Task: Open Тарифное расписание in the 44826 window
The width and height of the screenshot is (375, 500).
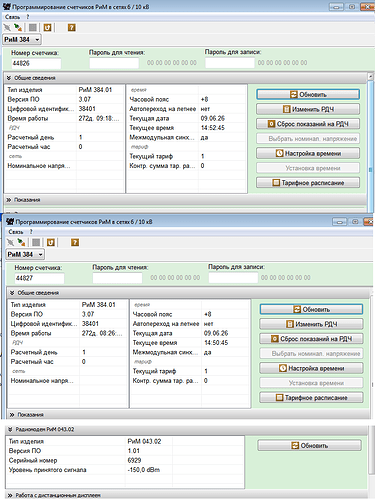Action: click(x=308, y=183)
